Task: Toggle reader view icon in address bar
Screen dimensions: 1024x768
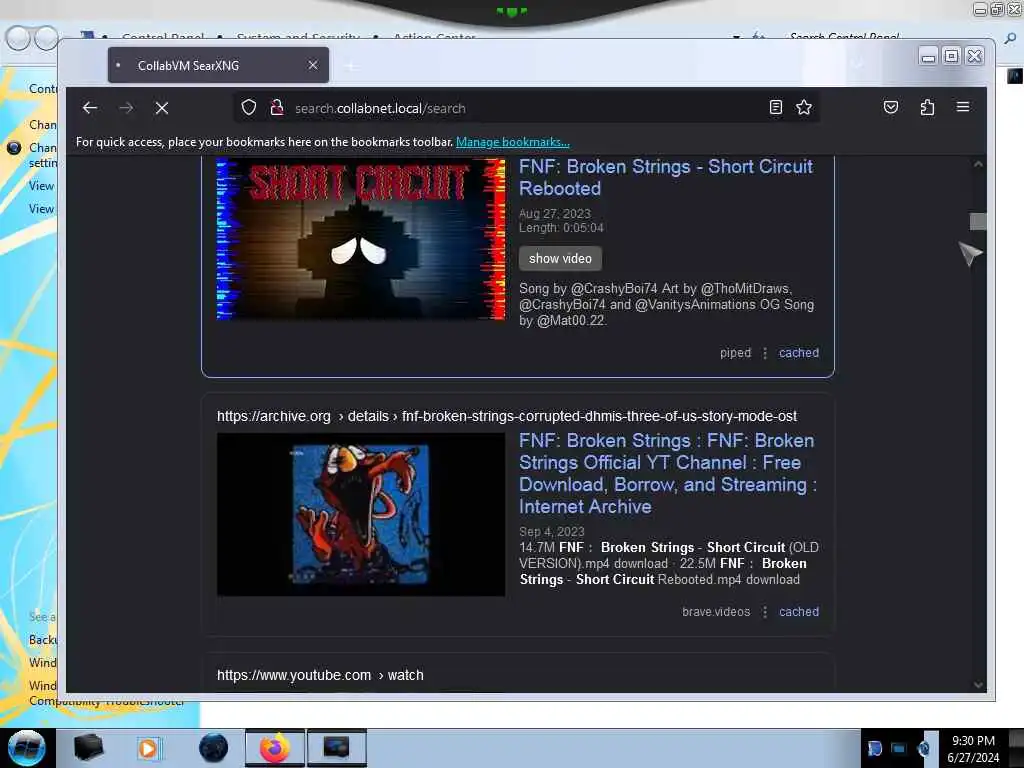Action: pyautogui.click(x=776, y=107)
